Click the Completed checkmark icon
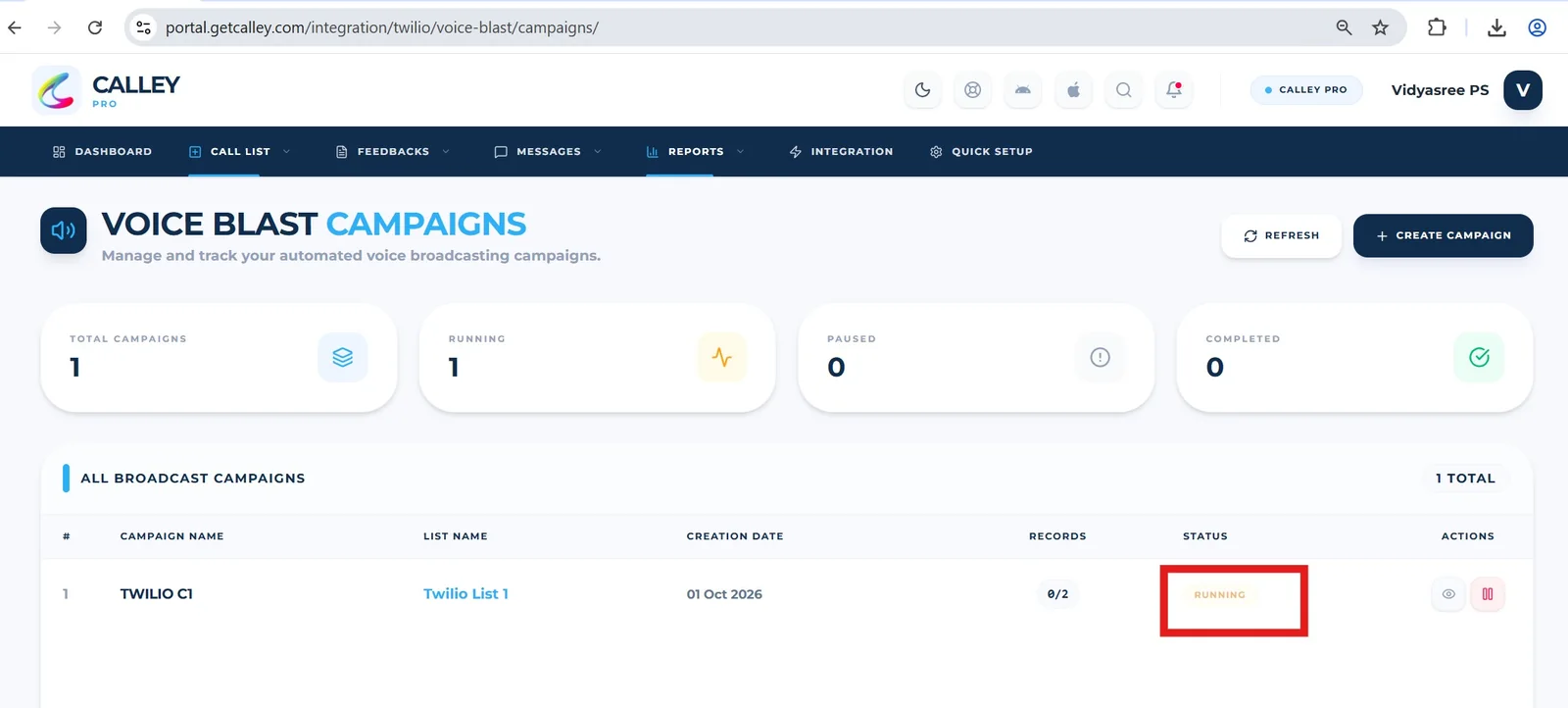1568x708 pixels. 1480,358
